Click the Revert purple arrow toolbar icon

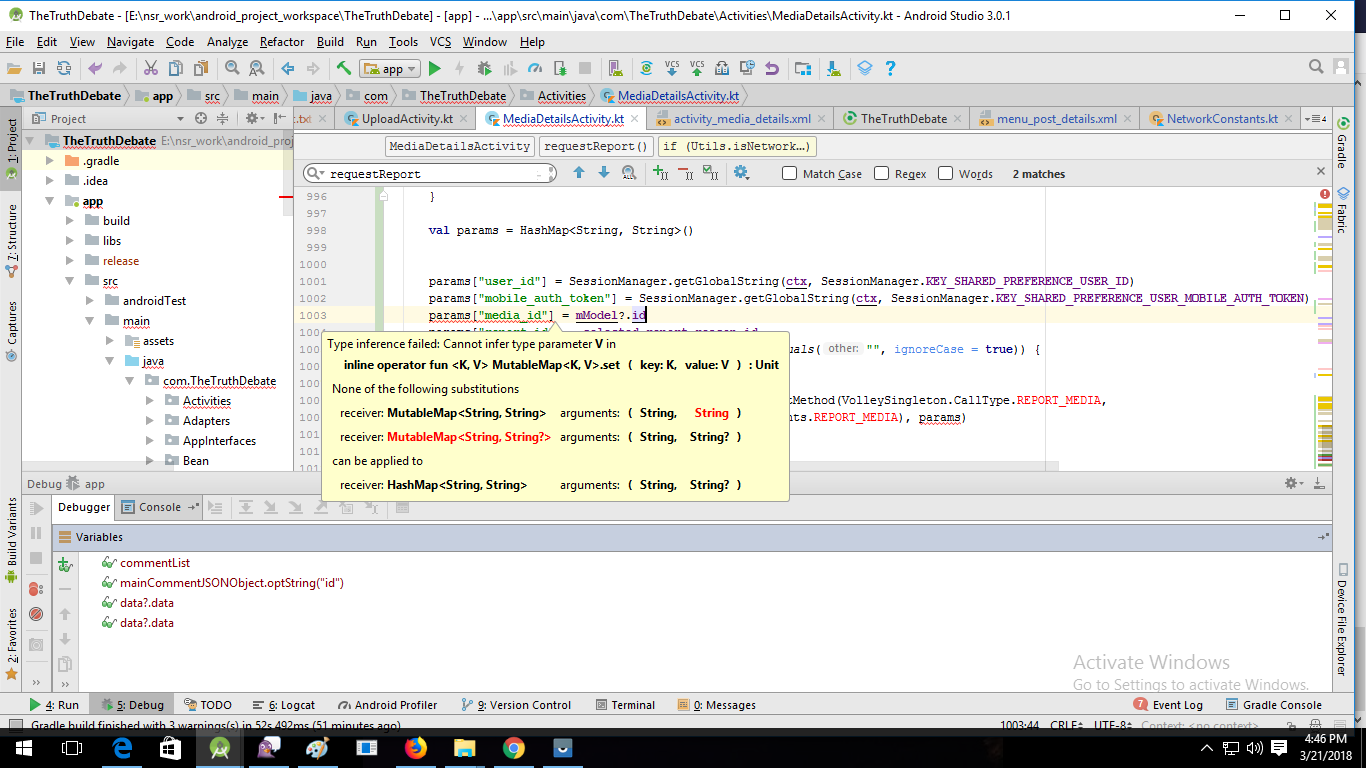coord(771,68)
